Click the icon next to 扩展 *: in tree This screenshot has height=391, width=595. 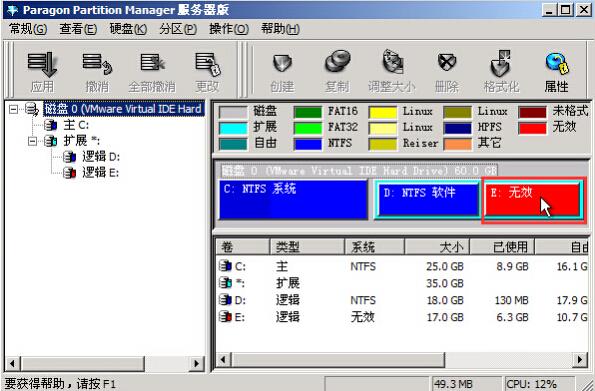(x=50, y=141)
